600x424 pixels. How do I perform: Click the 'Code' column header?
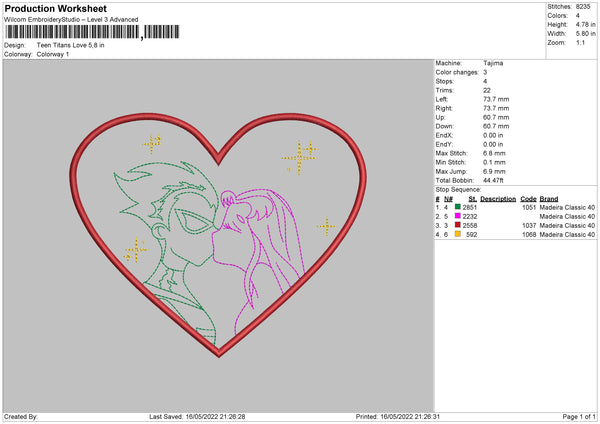(x=528, y=199)
